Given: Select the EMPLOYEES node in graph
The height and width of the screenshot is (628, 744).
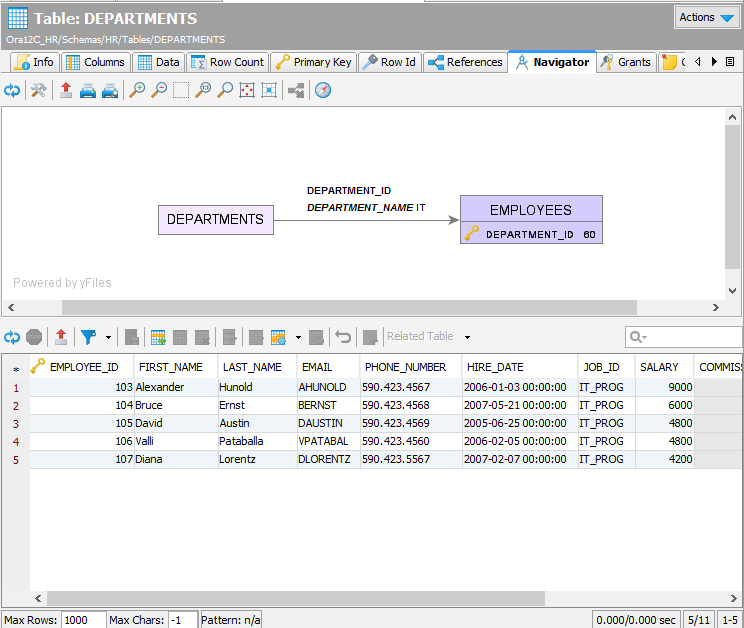Looking at the screenshot, I should click(x=530, y=210).
